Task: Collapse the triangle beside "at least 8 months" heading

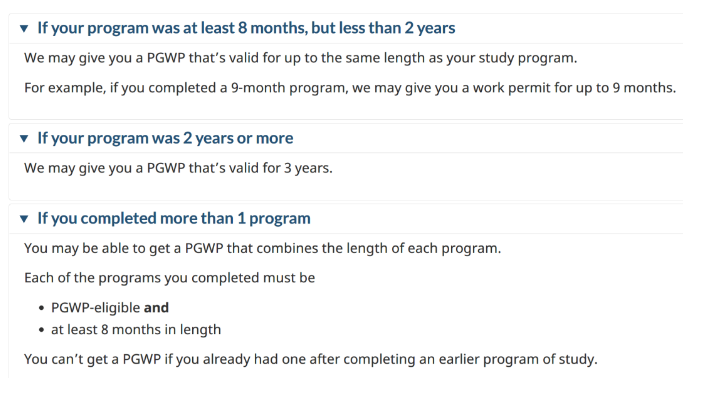Action: [x=24, y=29]
